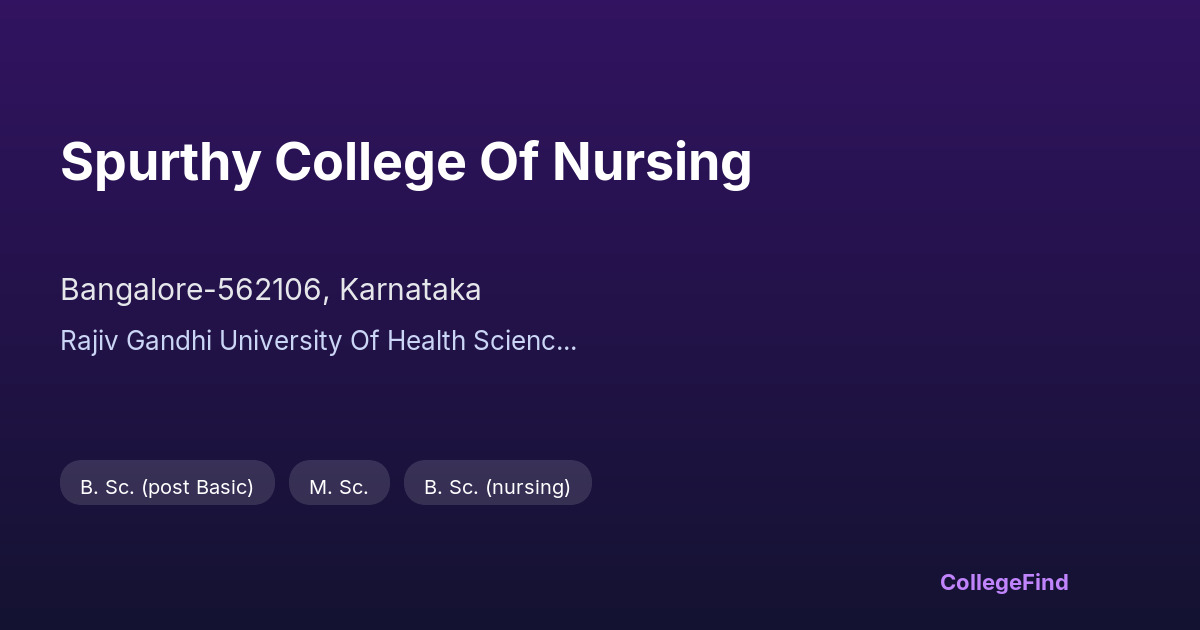1200x630 pixels.
Task: Click the word Spurthy in the heading
Action: [160, 162]
